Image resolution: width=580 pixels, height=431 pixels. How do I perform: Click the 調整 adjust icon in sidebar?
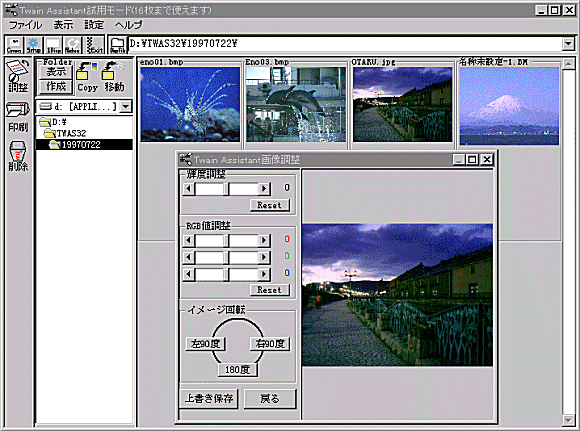coord(18,76)
